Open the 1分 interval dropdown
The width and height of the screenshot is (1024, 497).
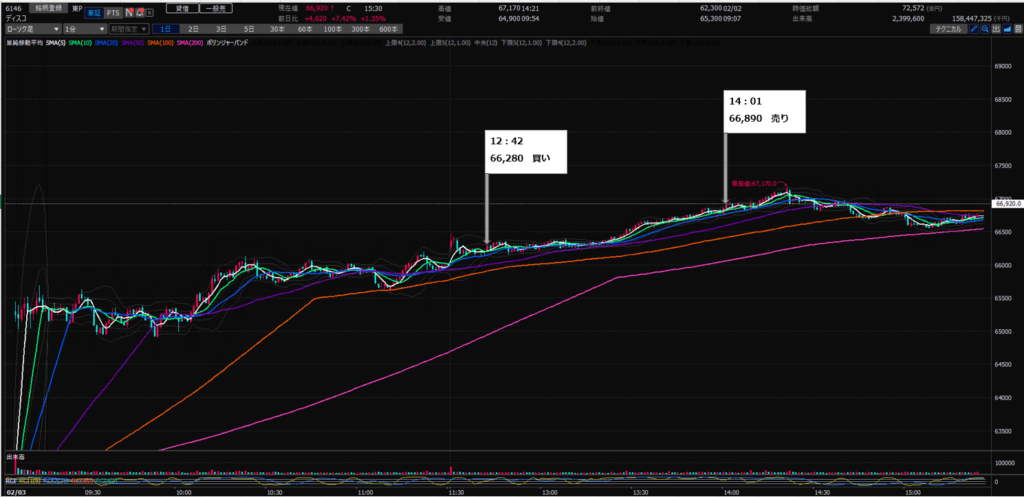point(84,30)
